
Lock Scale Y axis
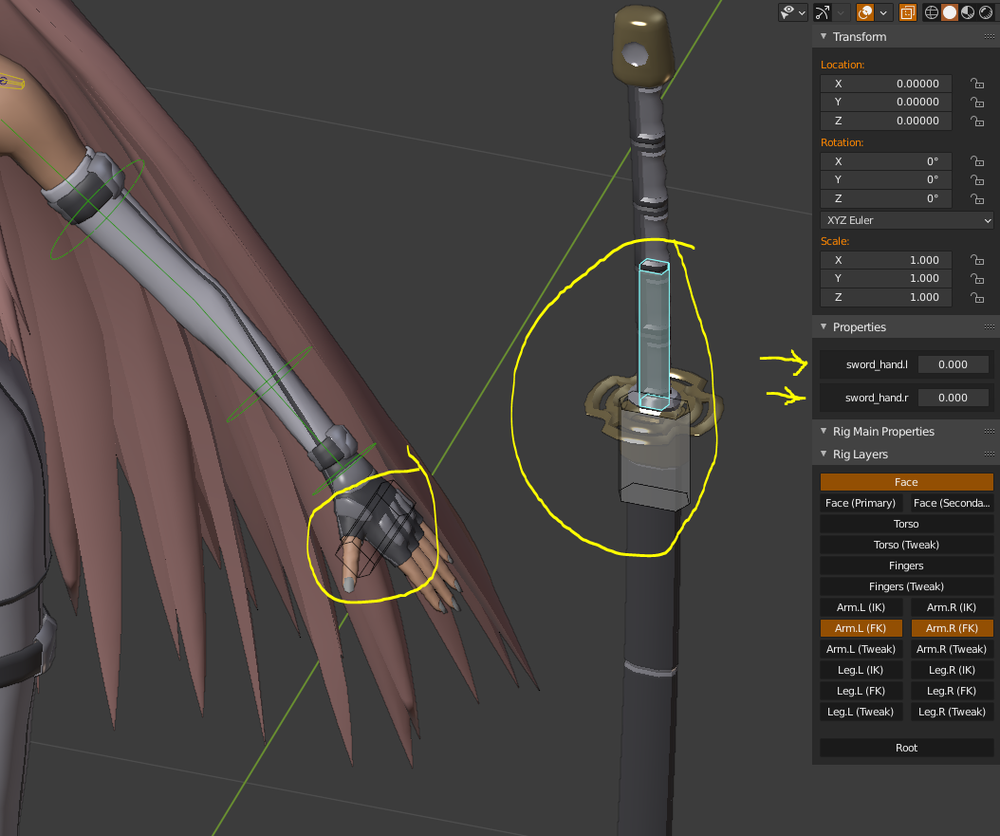(x=977, y=278)
